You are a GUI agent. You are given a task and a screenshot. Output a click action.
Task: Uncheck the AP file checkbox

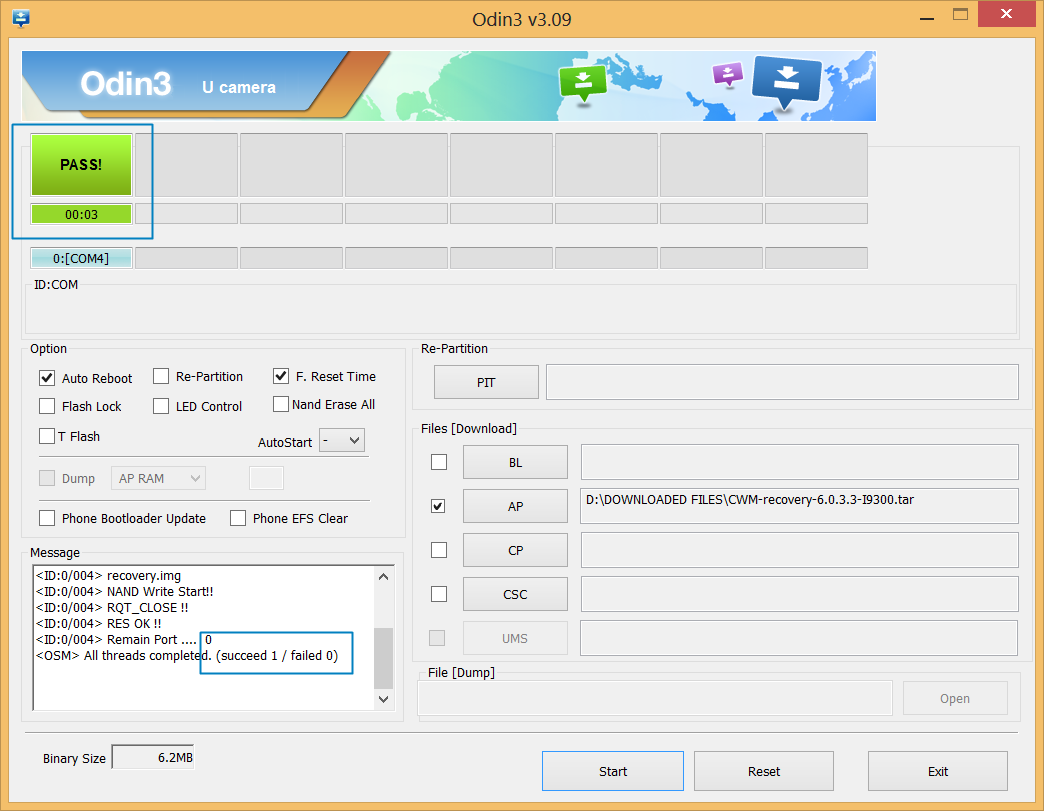tap(438, 506)
